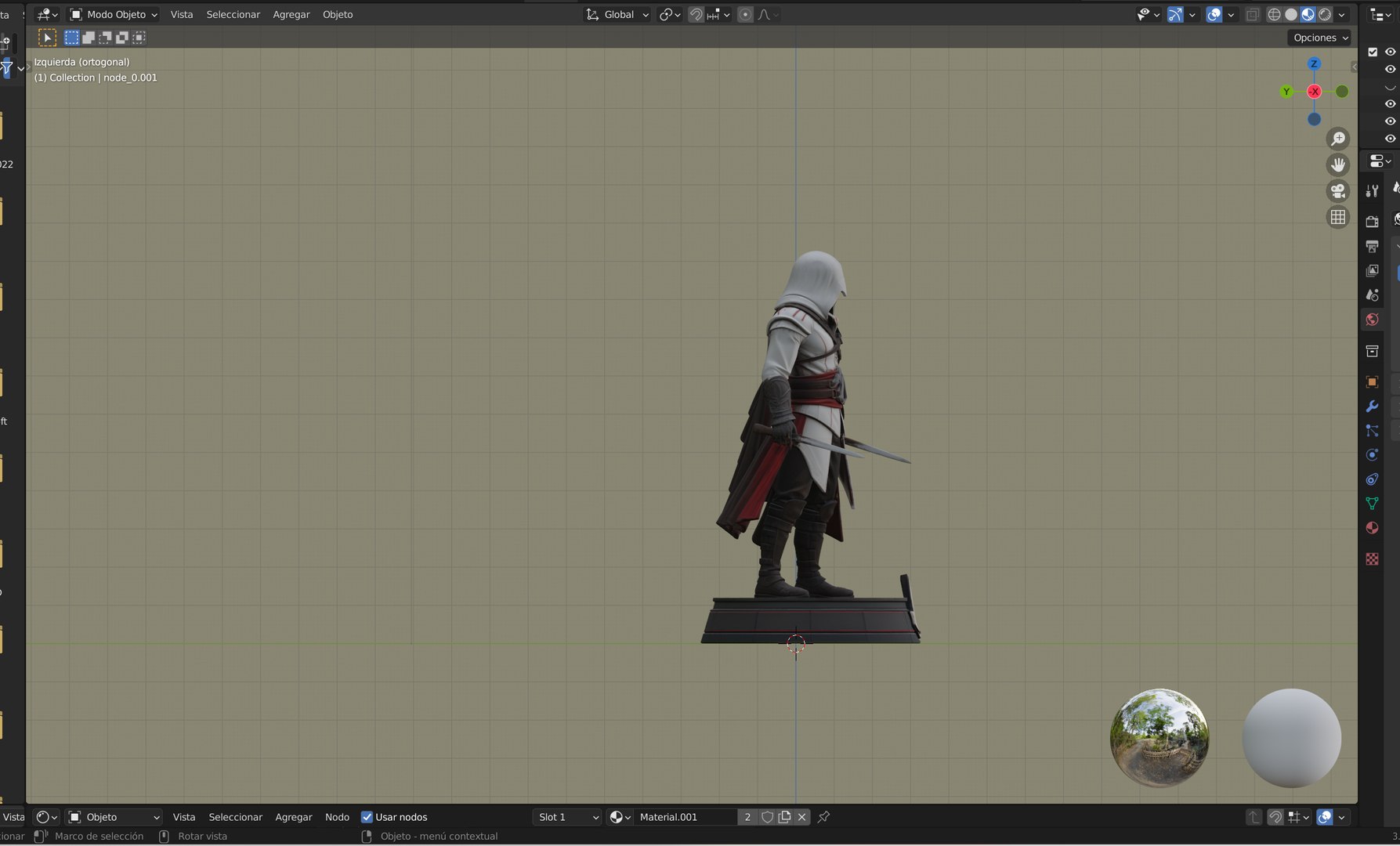Toggle the snap magnet in the viewport header

tap(696, 15)
